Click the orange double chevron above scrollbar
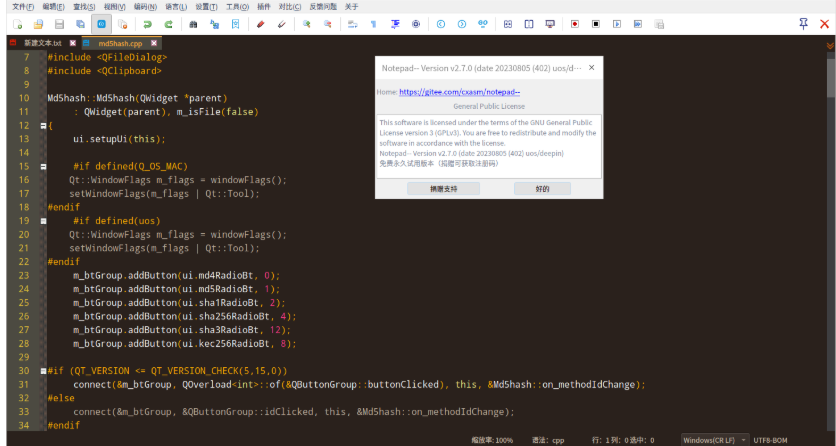Image resolution: width=836 pixels, height=446 pixels. (x=830, y=46)
